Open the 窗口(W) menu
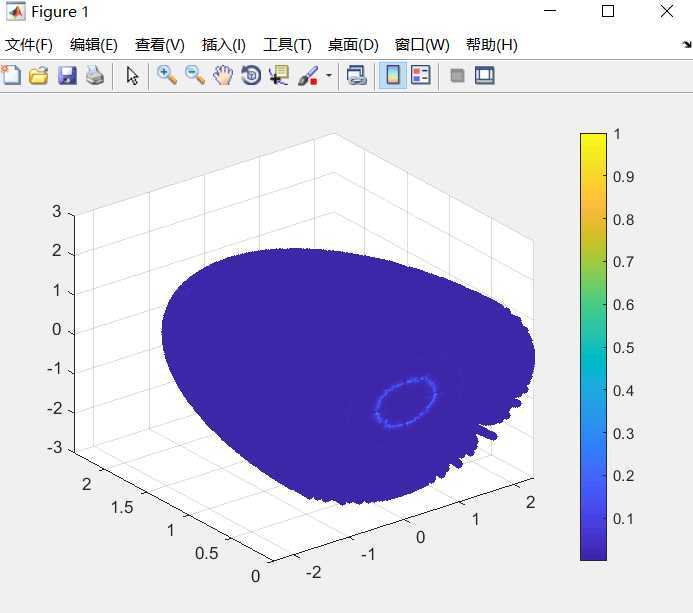 point(422,45)
